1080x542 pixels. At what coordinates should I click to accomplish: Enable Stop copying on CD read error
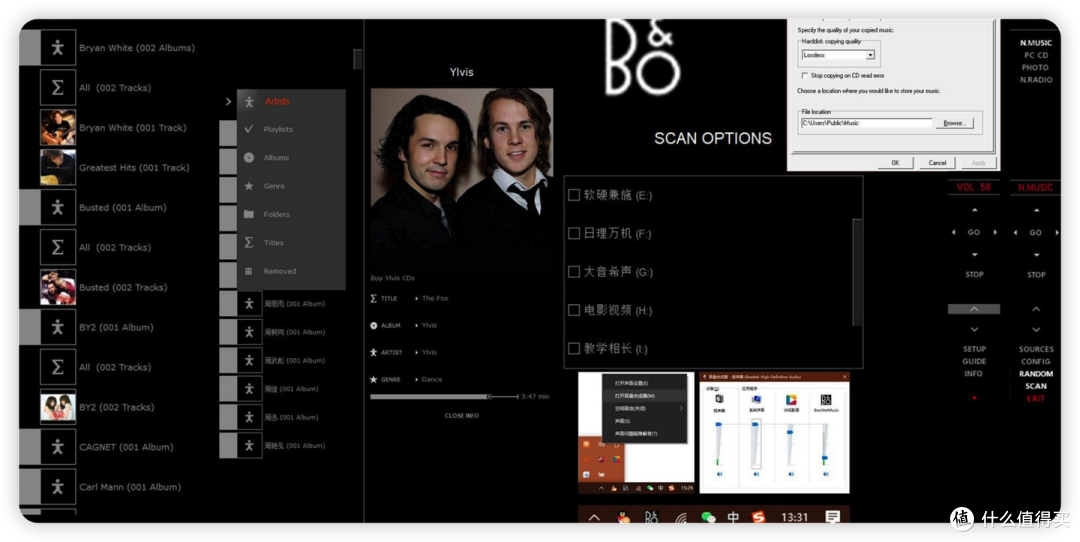pos(804,76)
